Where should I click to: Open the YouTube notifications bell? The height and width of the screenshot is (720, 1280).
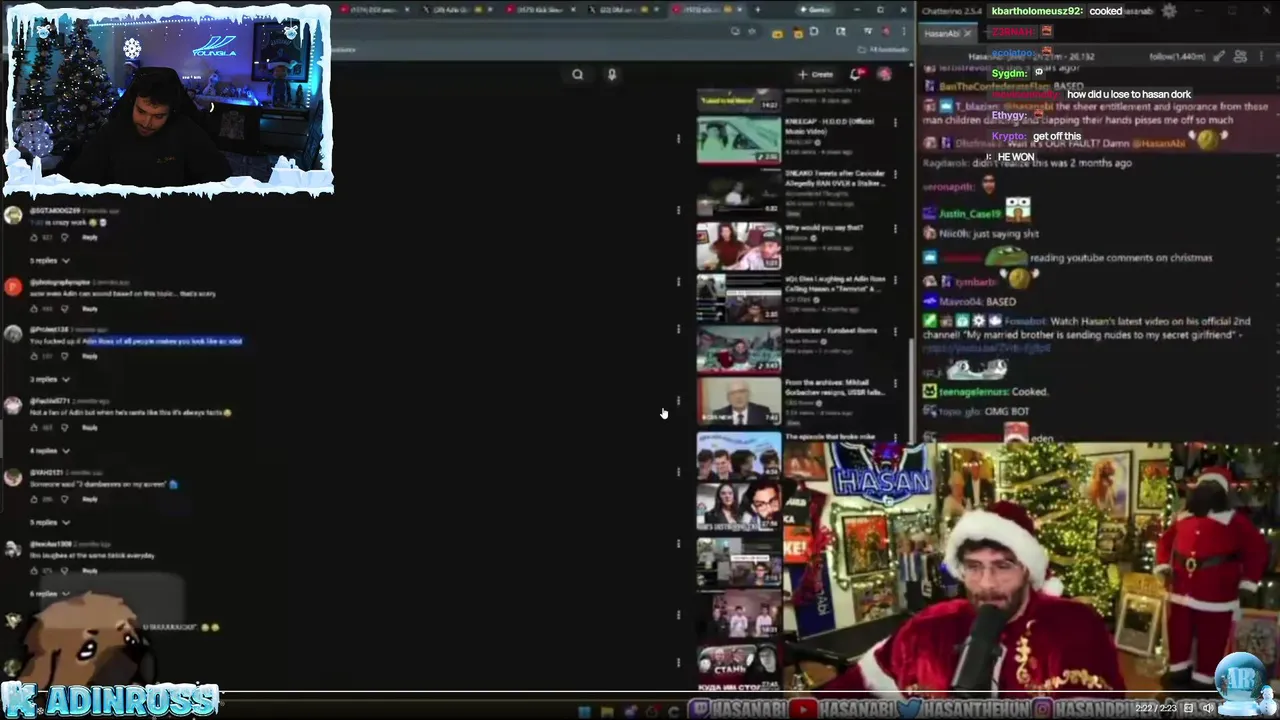point(857,74)
